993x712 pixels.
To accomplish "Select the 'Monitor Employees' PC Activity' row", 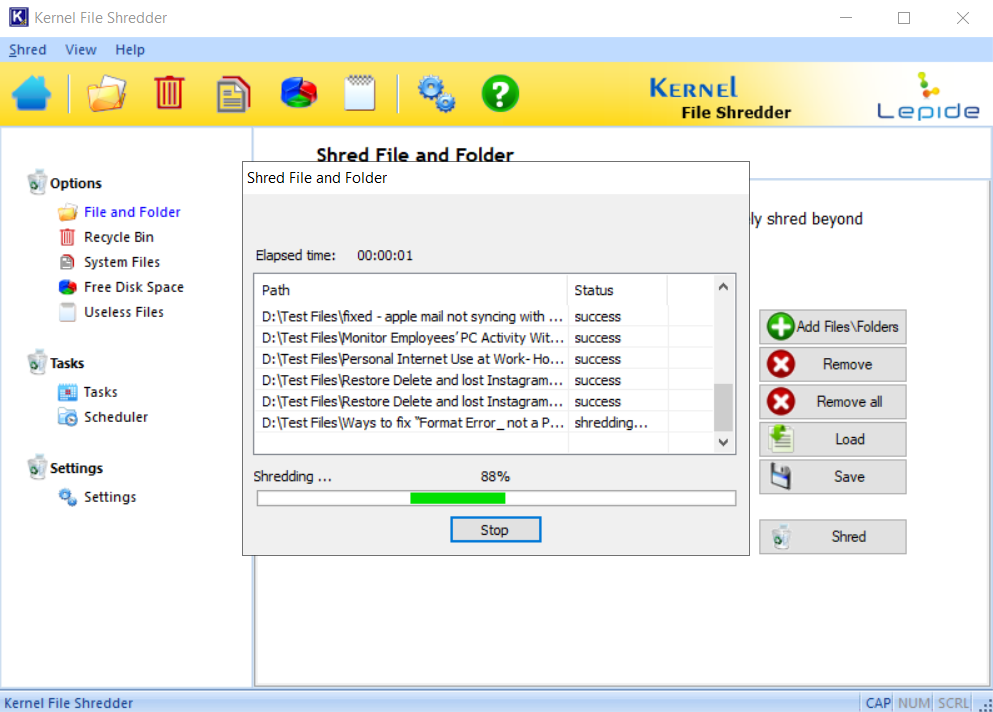I will tap(484, 338).
